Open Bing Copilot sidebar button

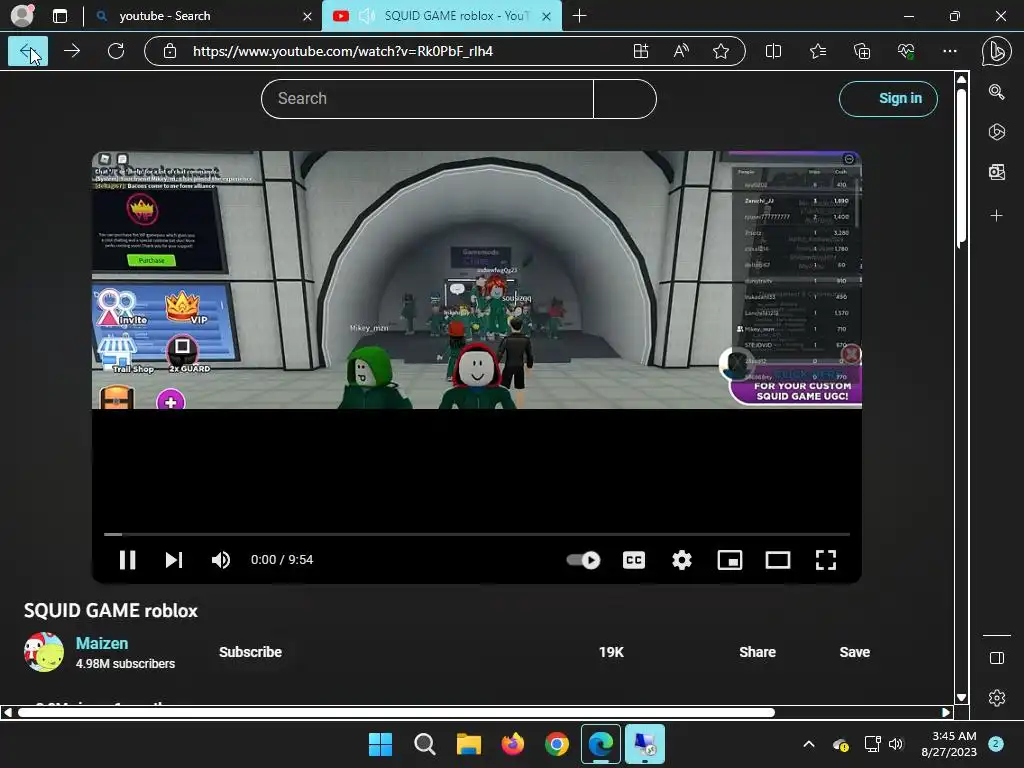click(x=997, y=52)
